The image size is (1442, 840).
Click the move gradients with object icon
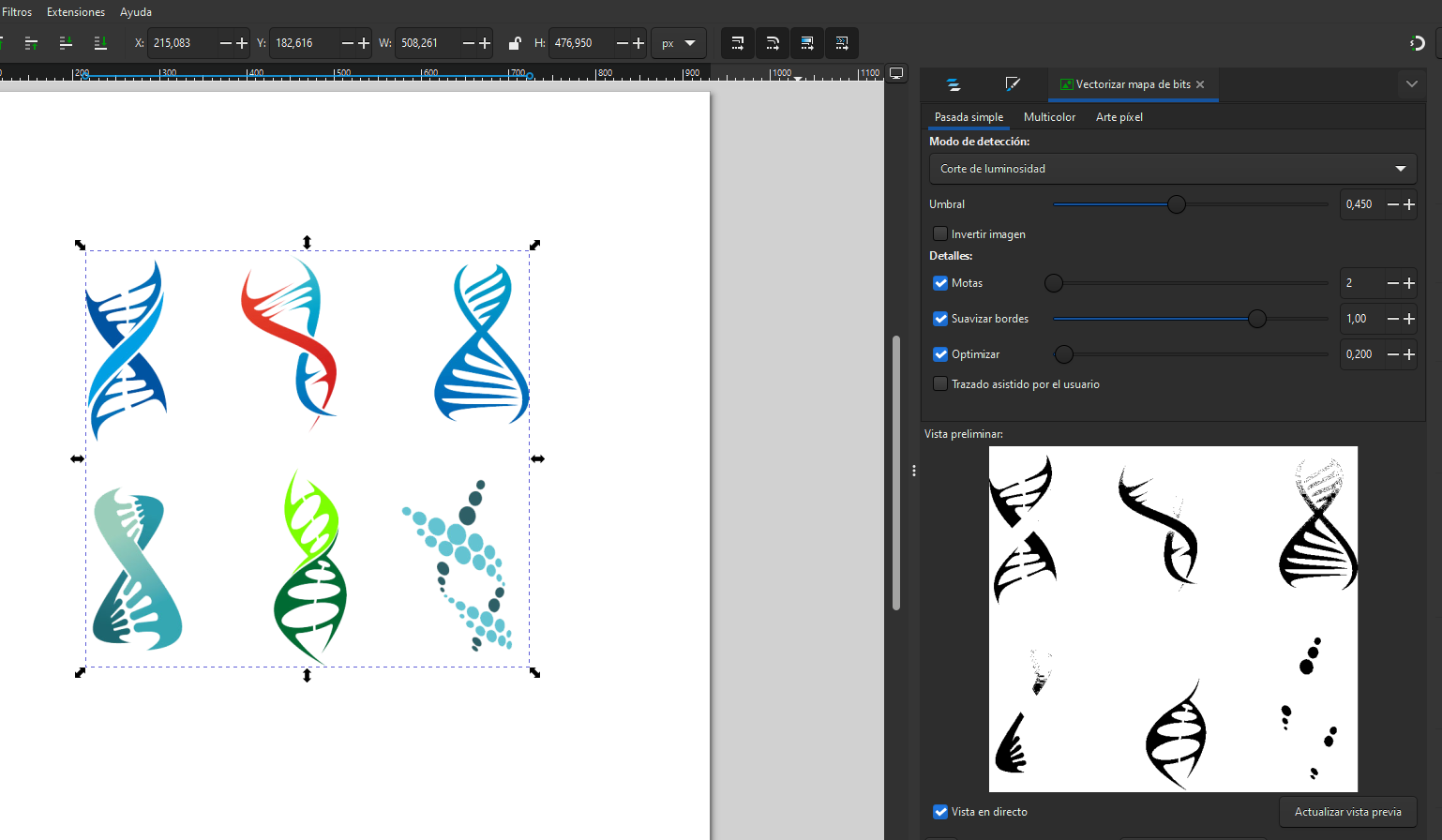[x=807, y=43]
